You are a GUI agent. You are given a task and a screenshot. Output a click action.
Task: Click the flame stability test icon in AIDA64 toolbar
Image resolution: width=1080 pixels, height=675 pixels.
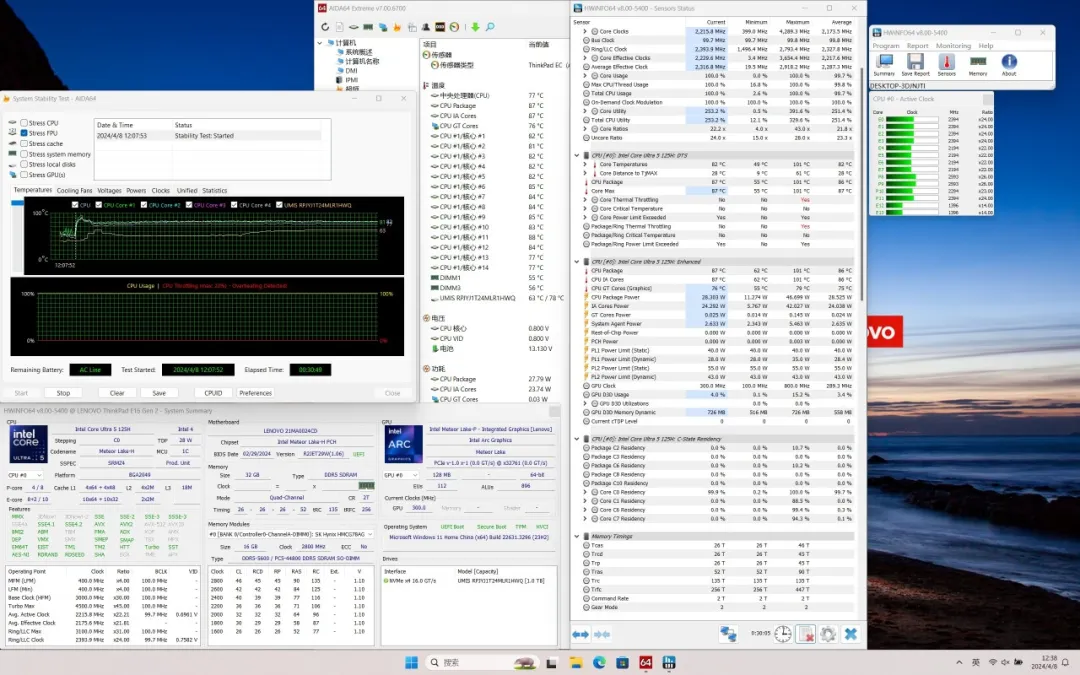(397, 27)
